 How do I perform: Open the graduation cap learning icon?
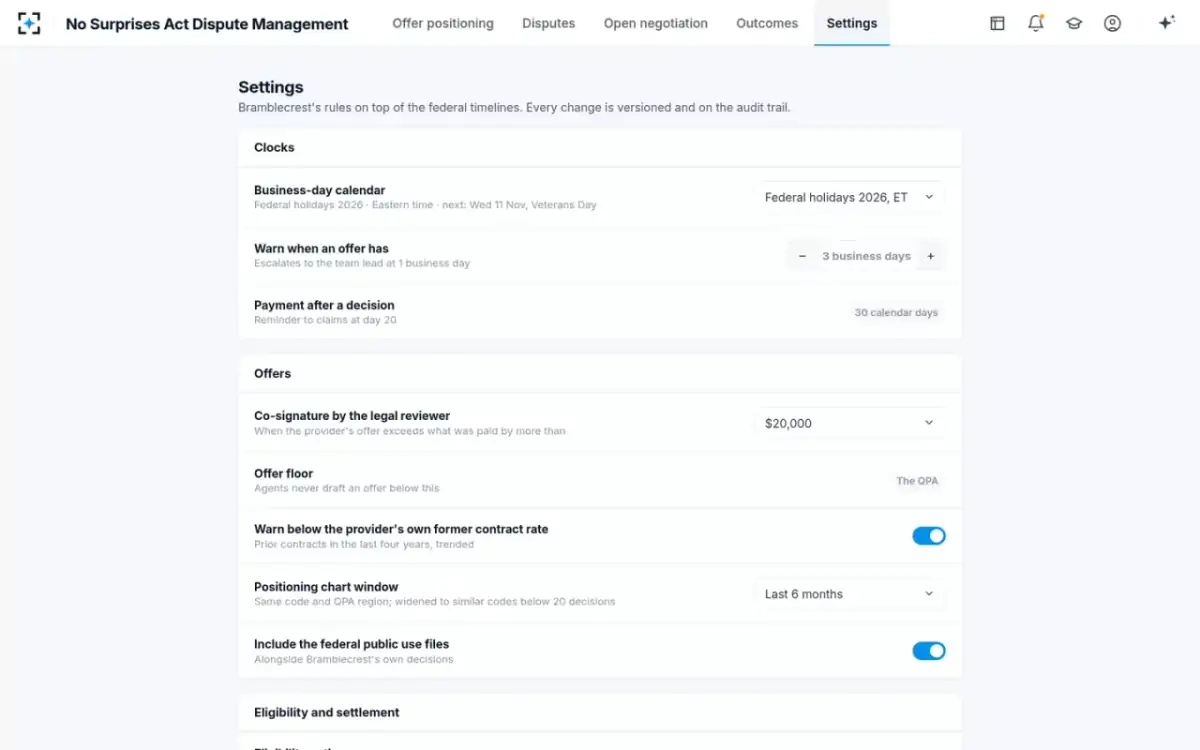1074,23
